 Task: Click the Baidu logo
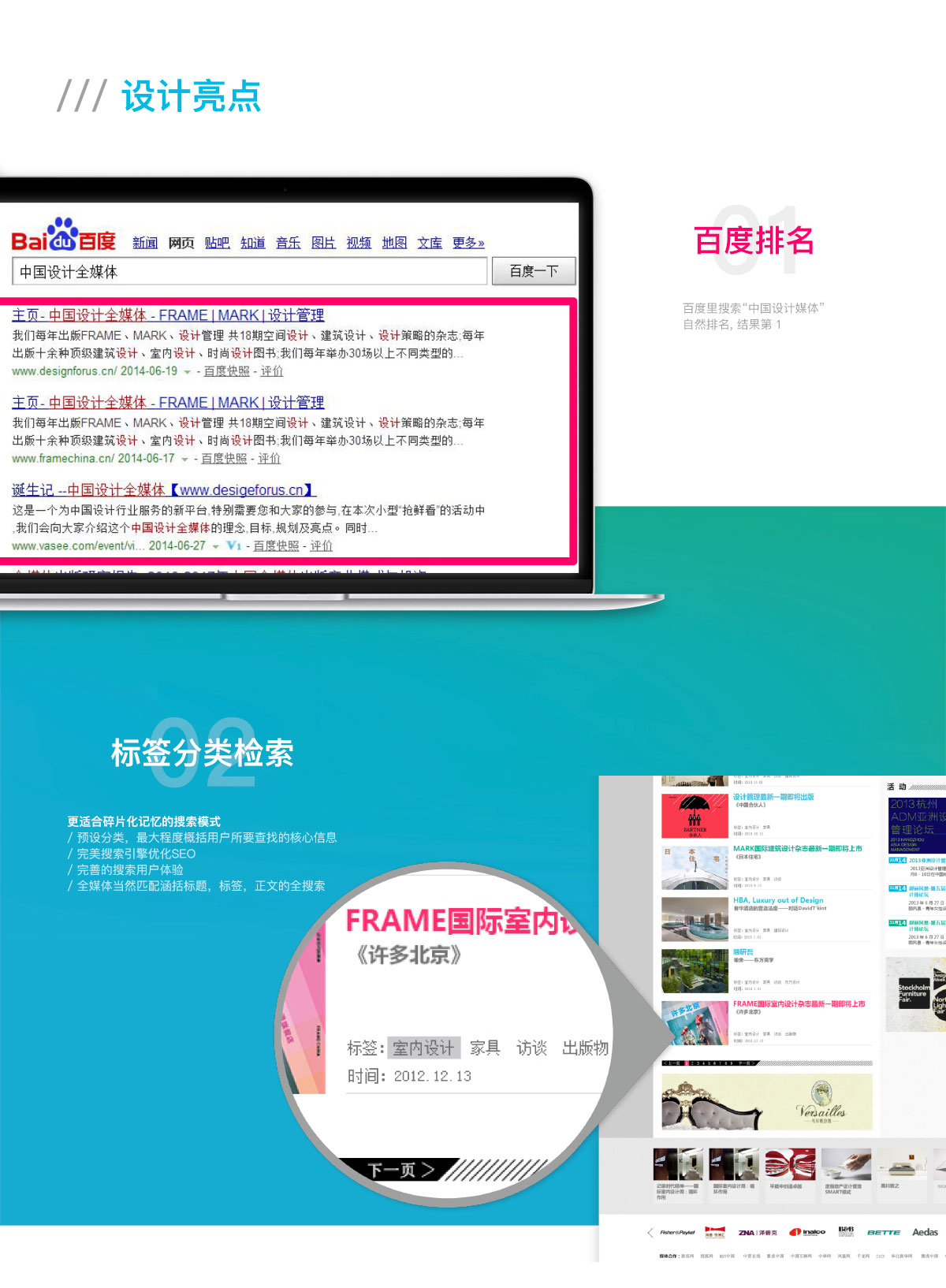pyautogui.click(x=63, y=235)
